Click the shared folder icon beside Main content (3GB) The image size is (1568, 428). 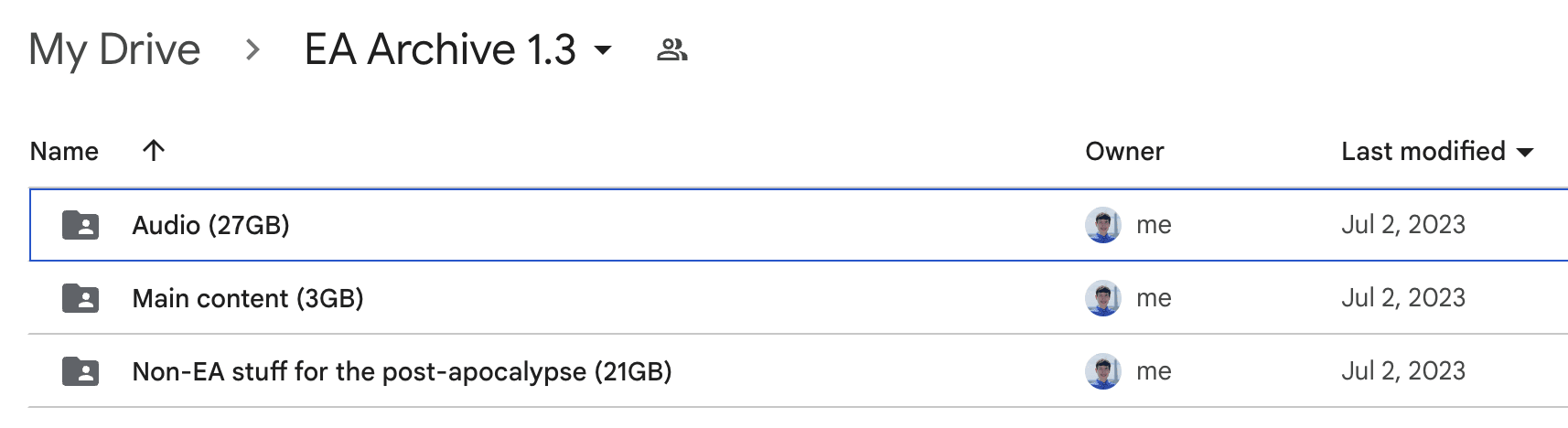[x=81, y=298]
